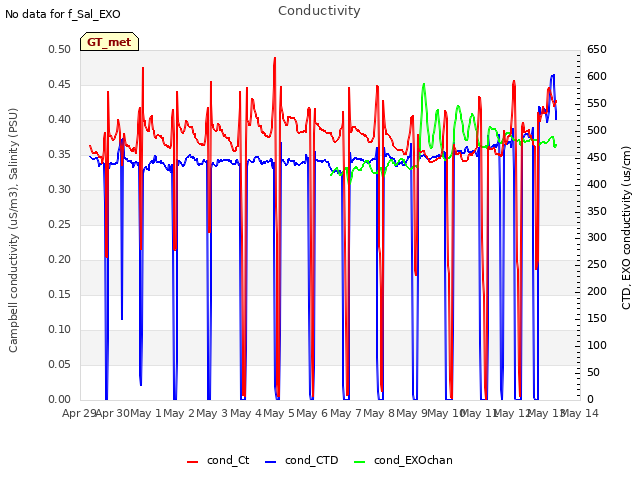Click the green cond_EXOchan legend swatch
The height and width of the screenshot is (480, 640).
359,462
